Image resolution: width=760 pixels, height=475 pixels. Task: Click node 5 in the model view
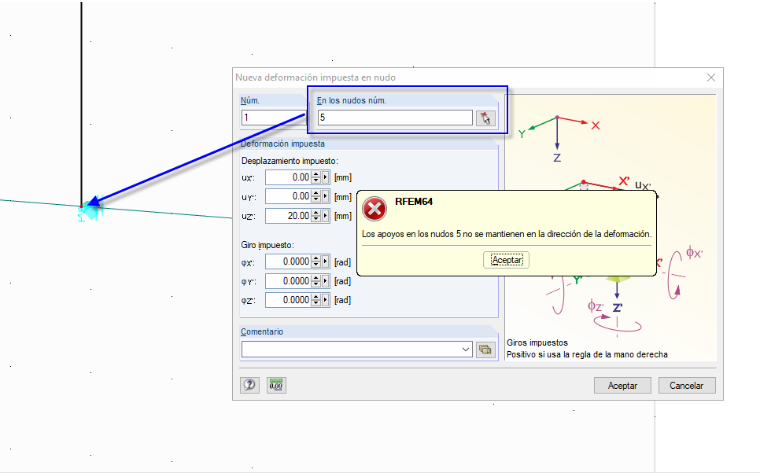coord(81,207)
